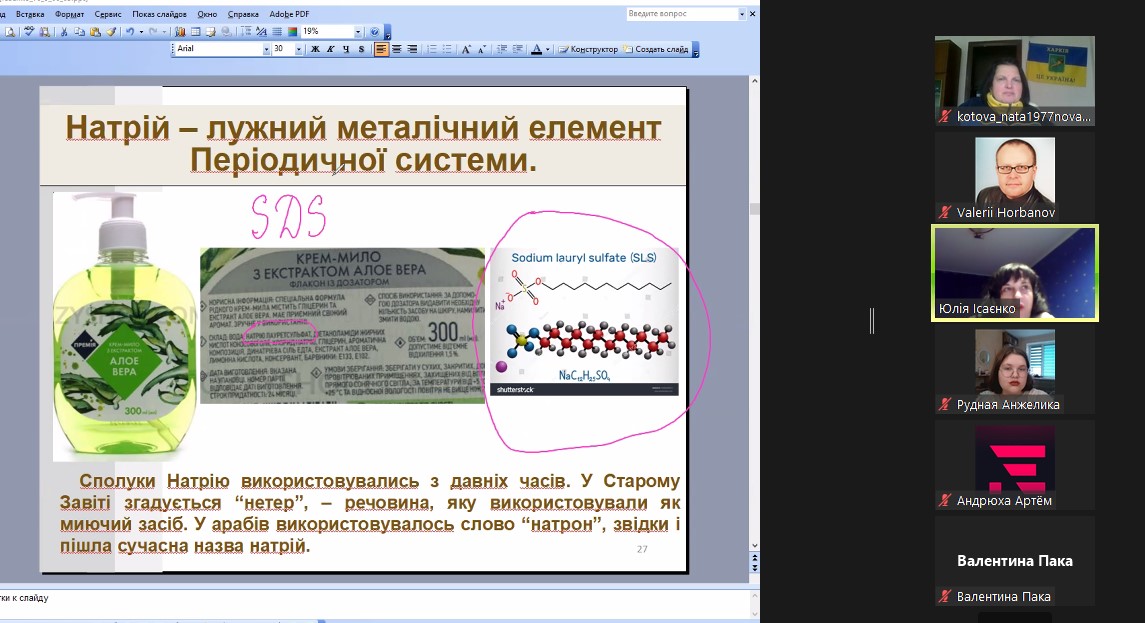Image resolution: width=1145 pixels, height=623 pixels.
Task: Center-align the text
Action: coord(397,50)
